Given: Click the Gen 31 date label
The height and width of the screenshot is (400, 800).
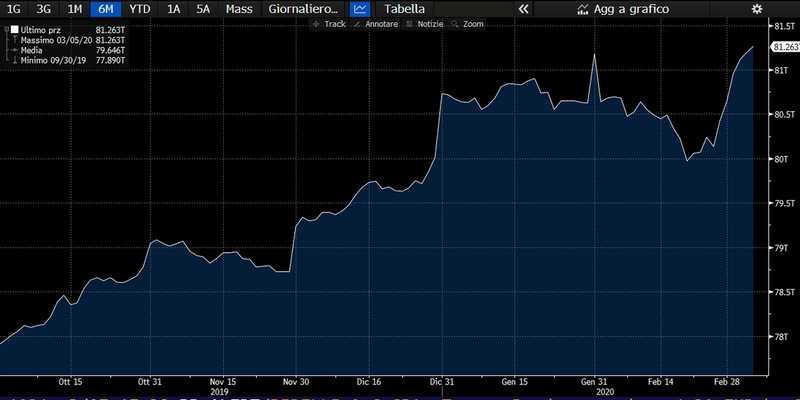Looking at the screenshot, I should coord(595,382).
